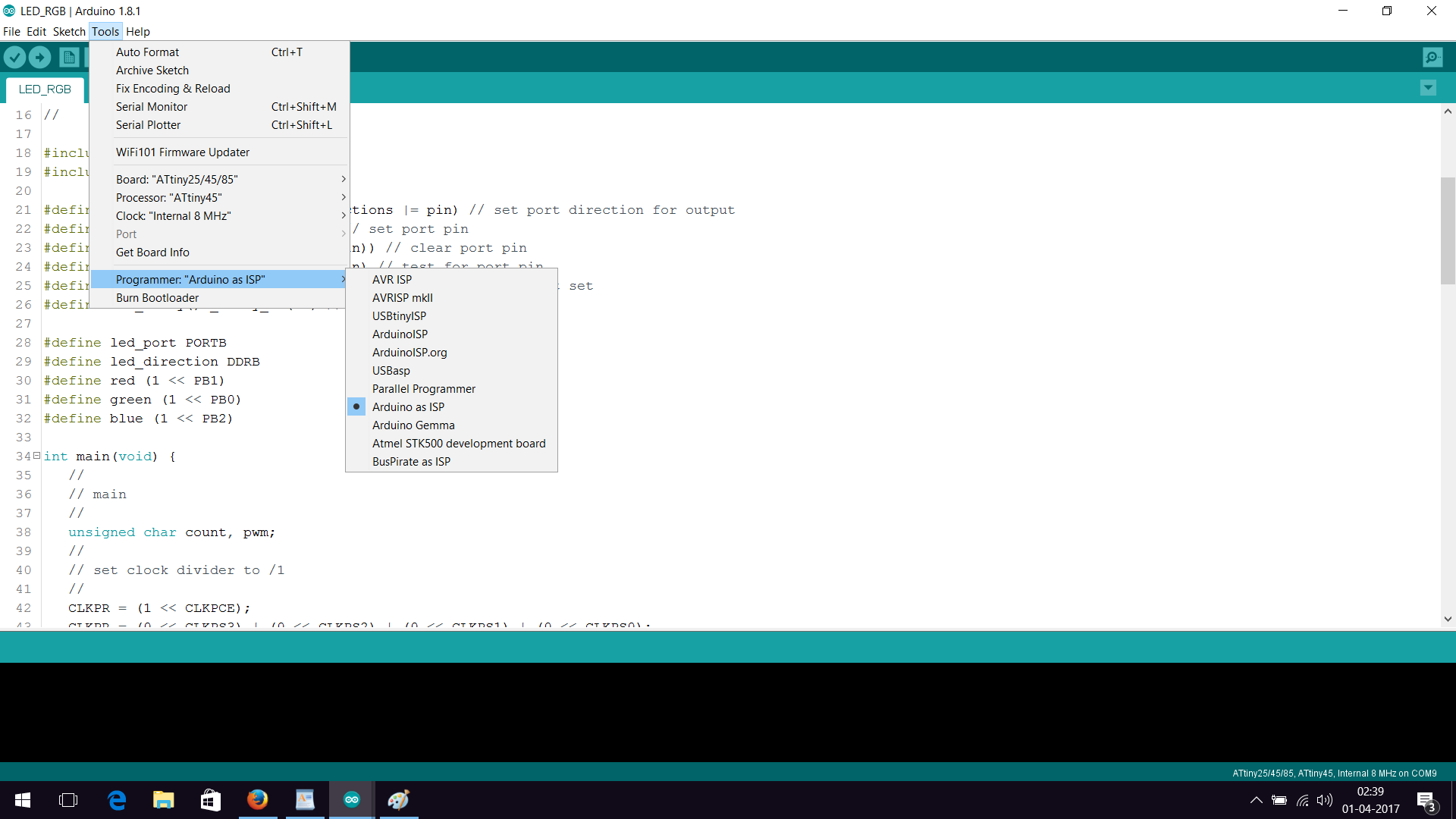
Task: Click the status bar board info text
Action: point(1334,773)
